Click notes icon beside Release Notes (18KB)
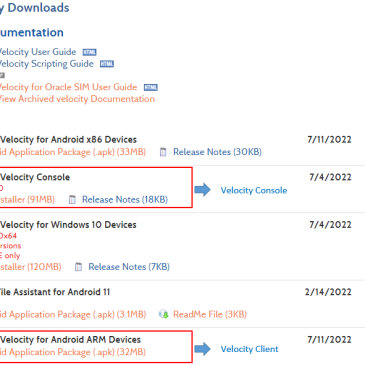The width and height of the screenshot is (365, 365). (72, 200)
